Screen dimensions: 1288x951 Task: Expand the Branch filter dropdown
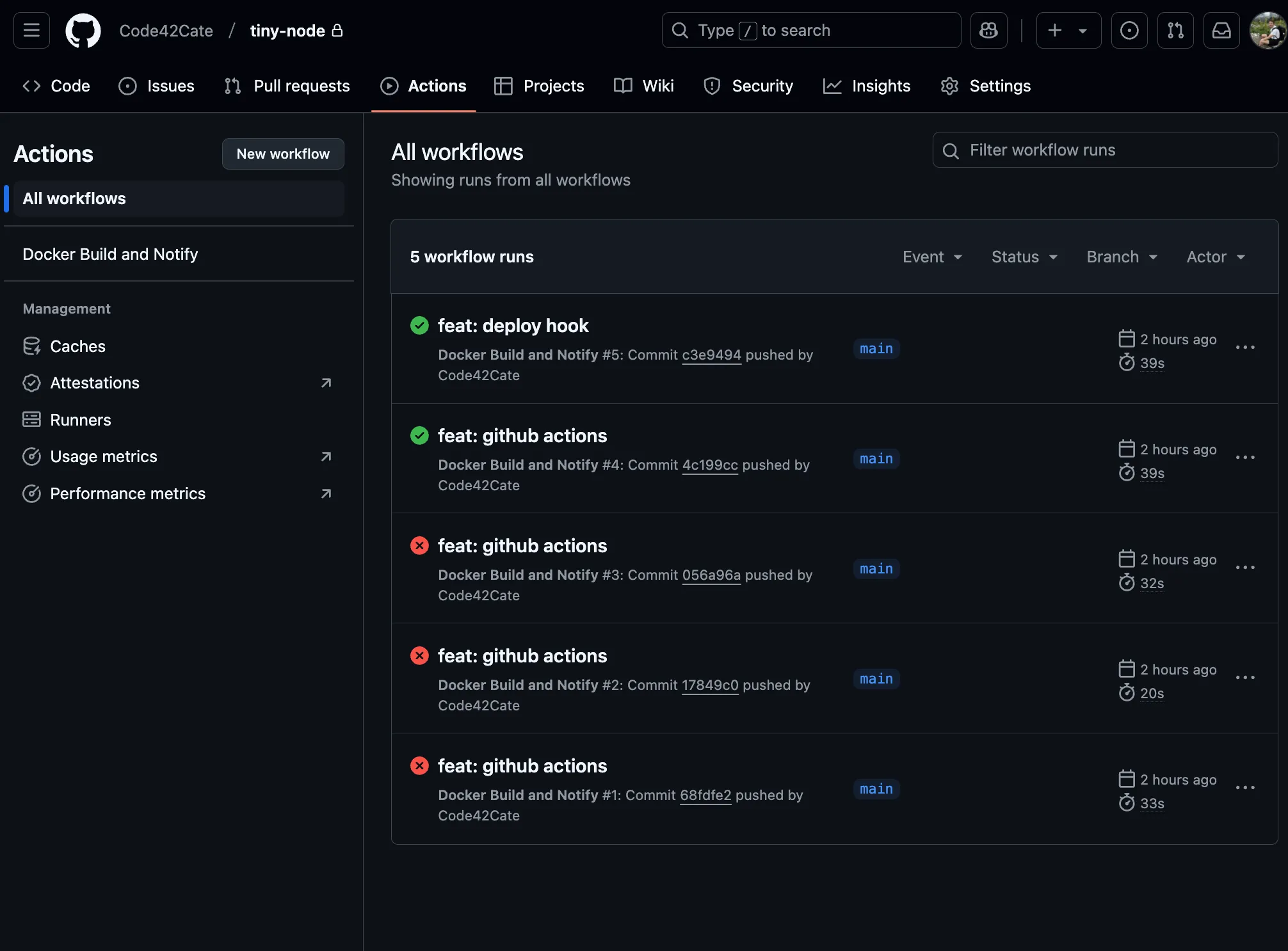tap(1122, 257)
